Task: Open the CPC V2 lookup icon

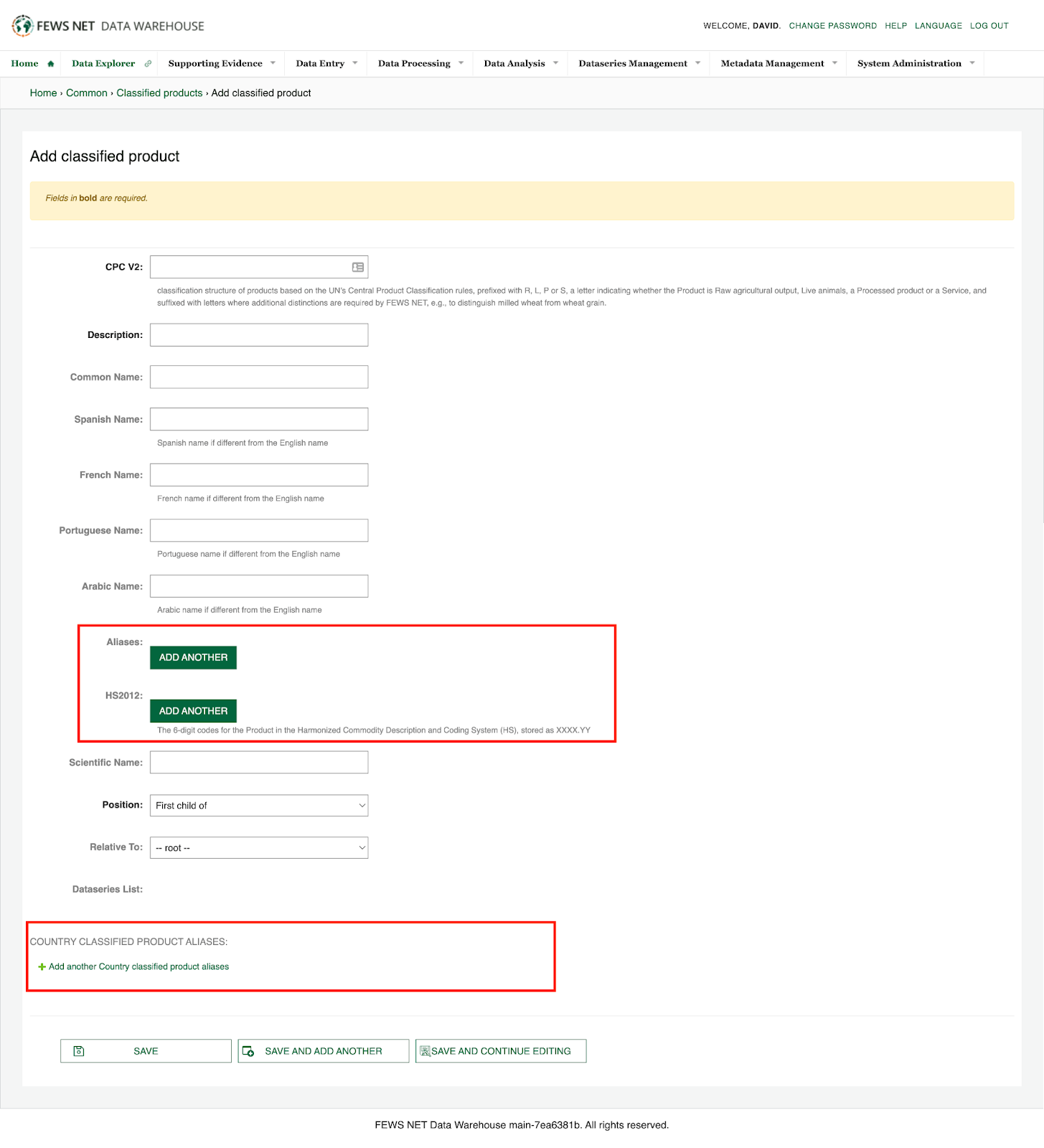Action: [x=357, y=267]
